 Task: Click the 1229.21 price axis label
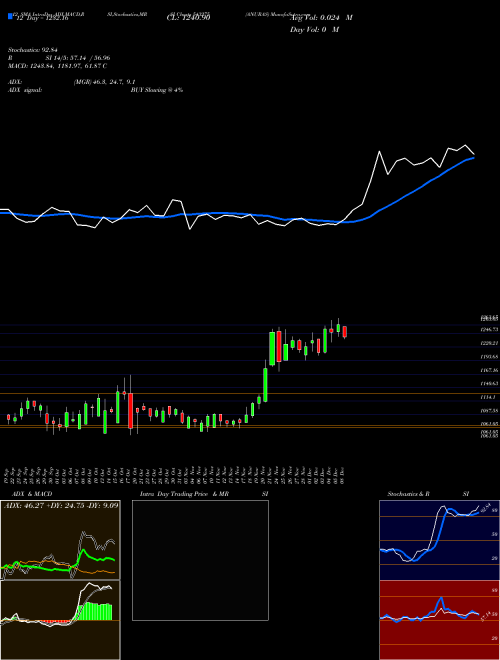click(x=490, y=343)
